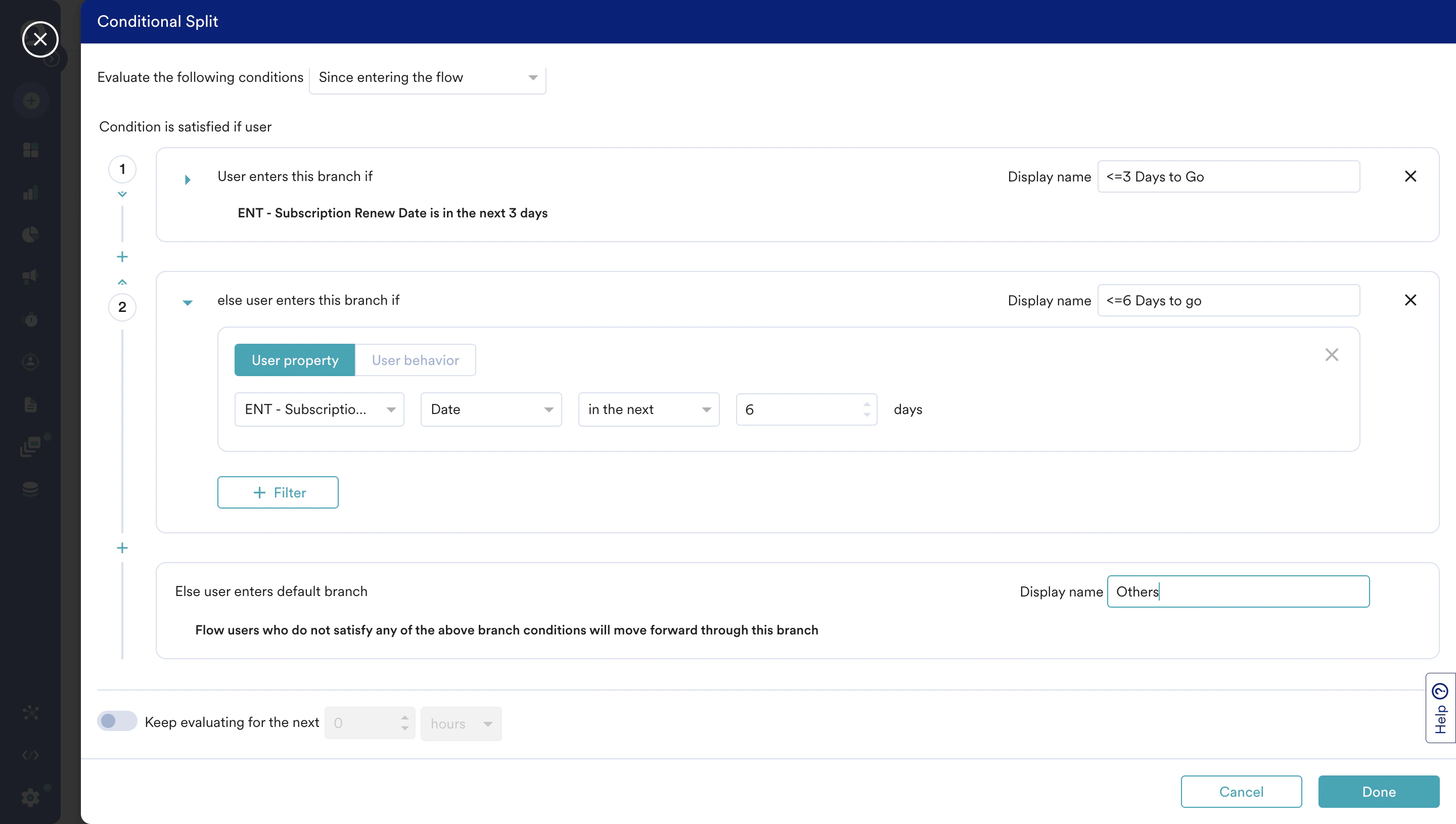Open the Help side widget

(1440, 707)
